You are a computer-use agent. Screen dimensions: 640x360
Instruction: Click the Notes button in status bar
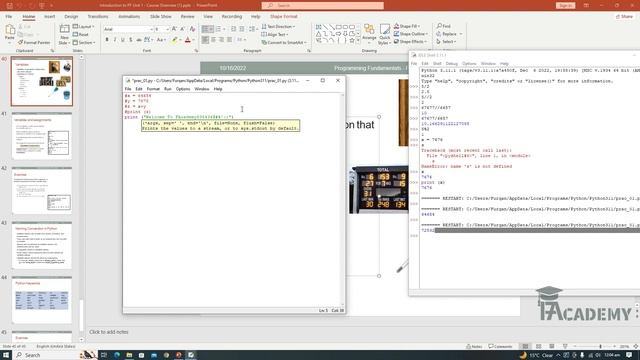(x=474, y=346)
